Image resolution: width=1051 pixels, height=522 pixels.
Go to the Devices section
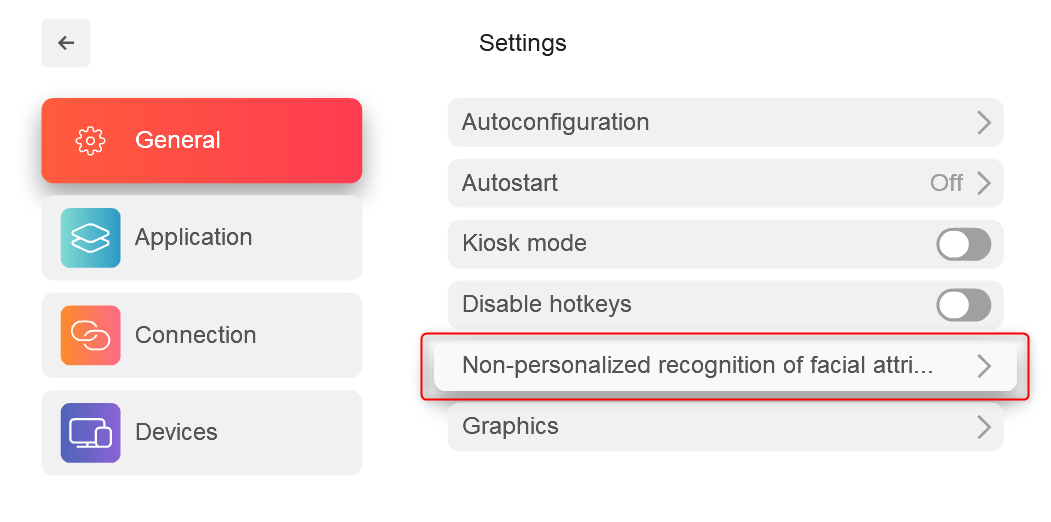tap(202, 433)
